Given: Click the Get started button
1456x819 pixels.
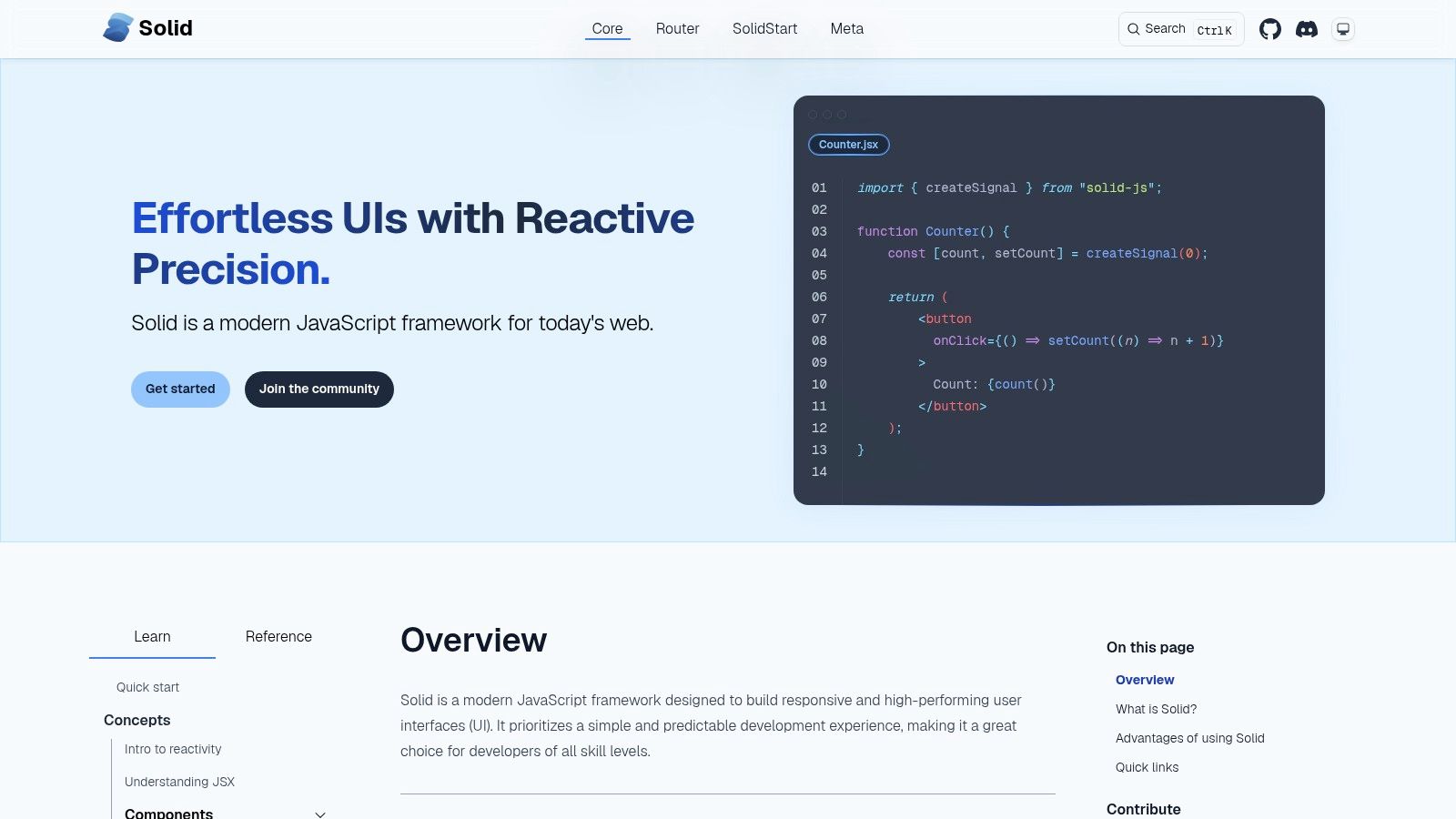Looking at the screenshot, I should coord(180,389).
